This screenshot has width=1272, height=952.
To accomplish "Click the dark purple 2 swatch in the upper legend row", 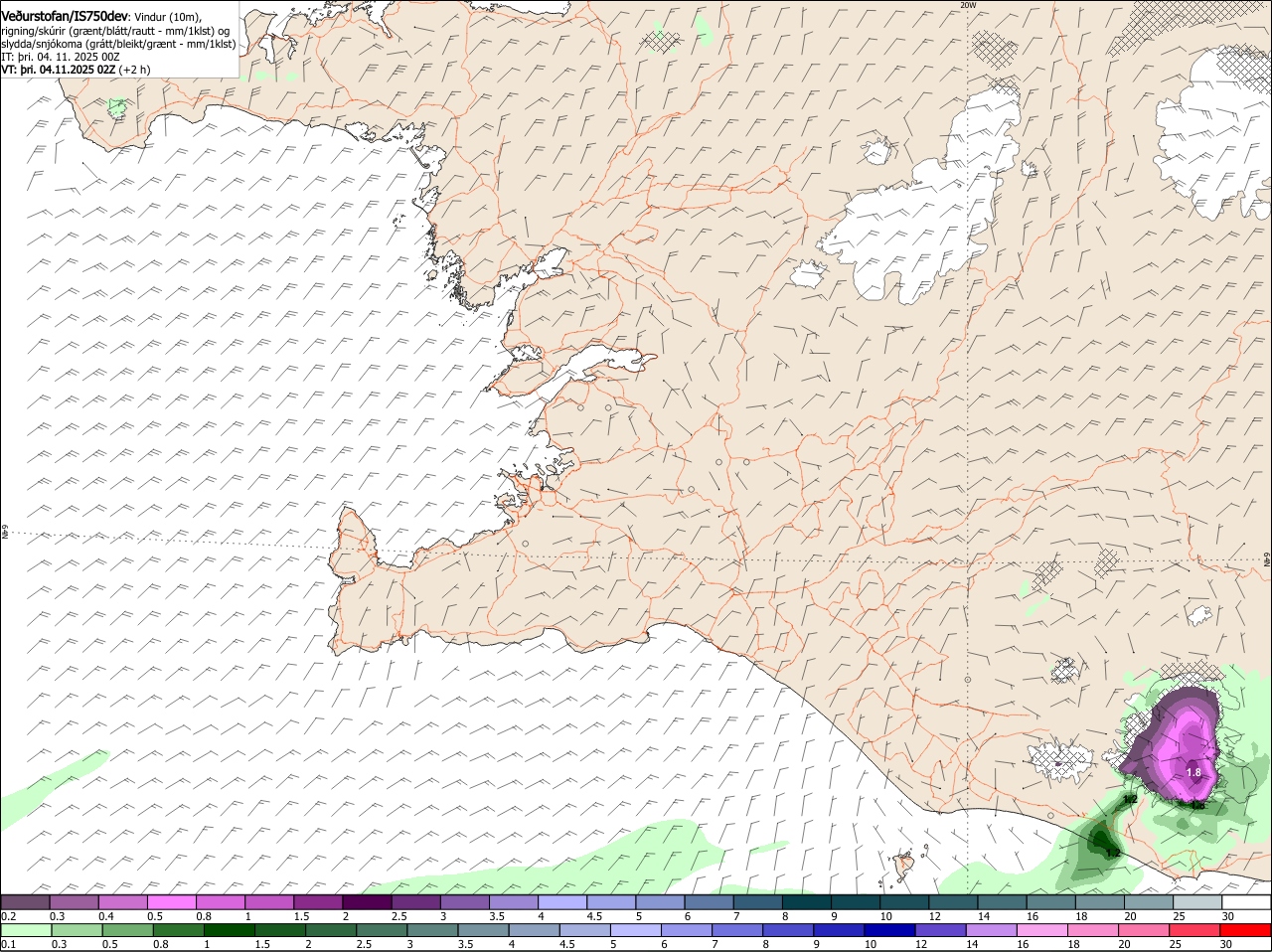I will point(367,902).
